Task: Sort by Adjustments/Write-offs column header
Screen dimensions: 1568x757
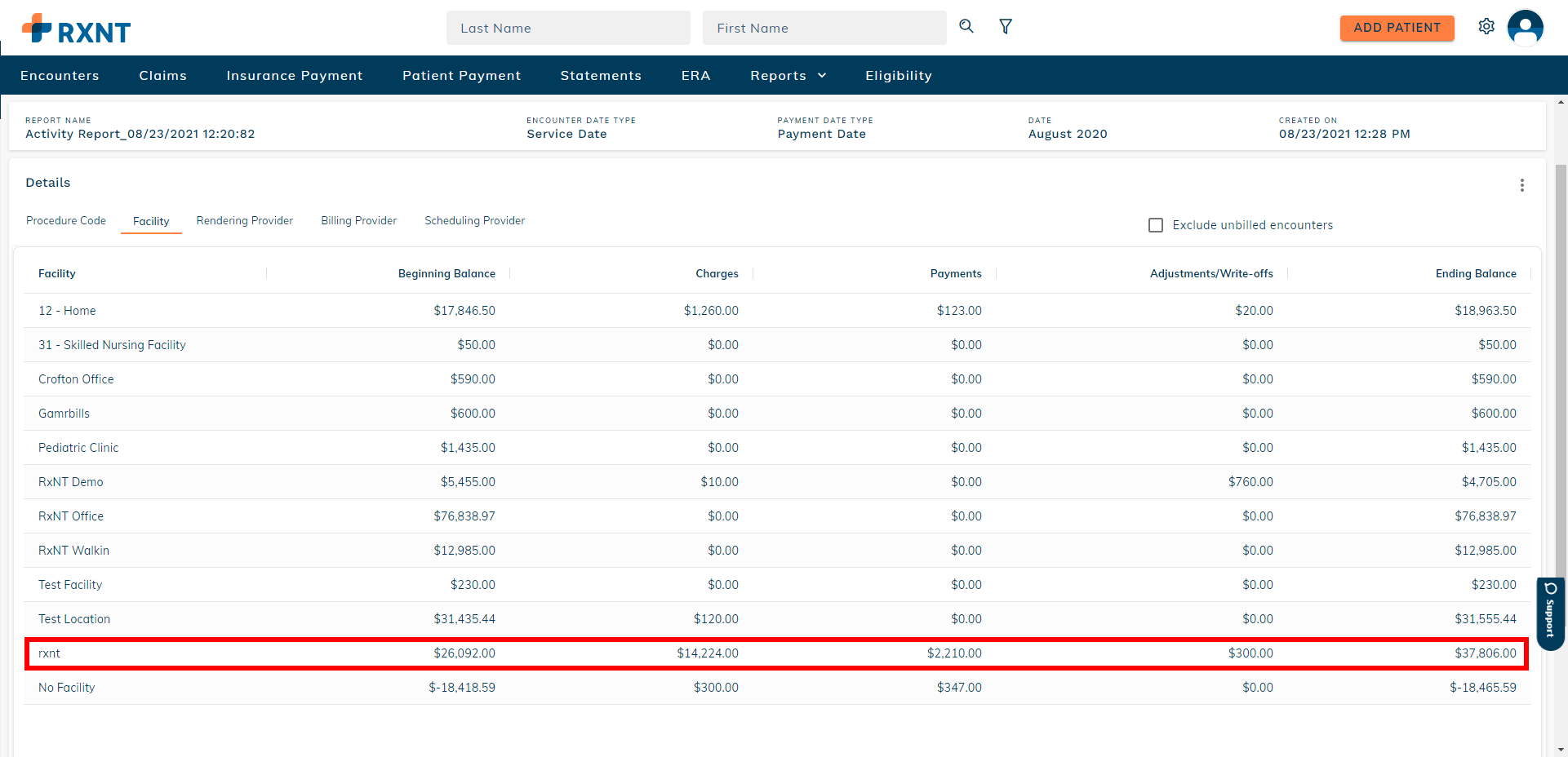Action: point(1211,273)
